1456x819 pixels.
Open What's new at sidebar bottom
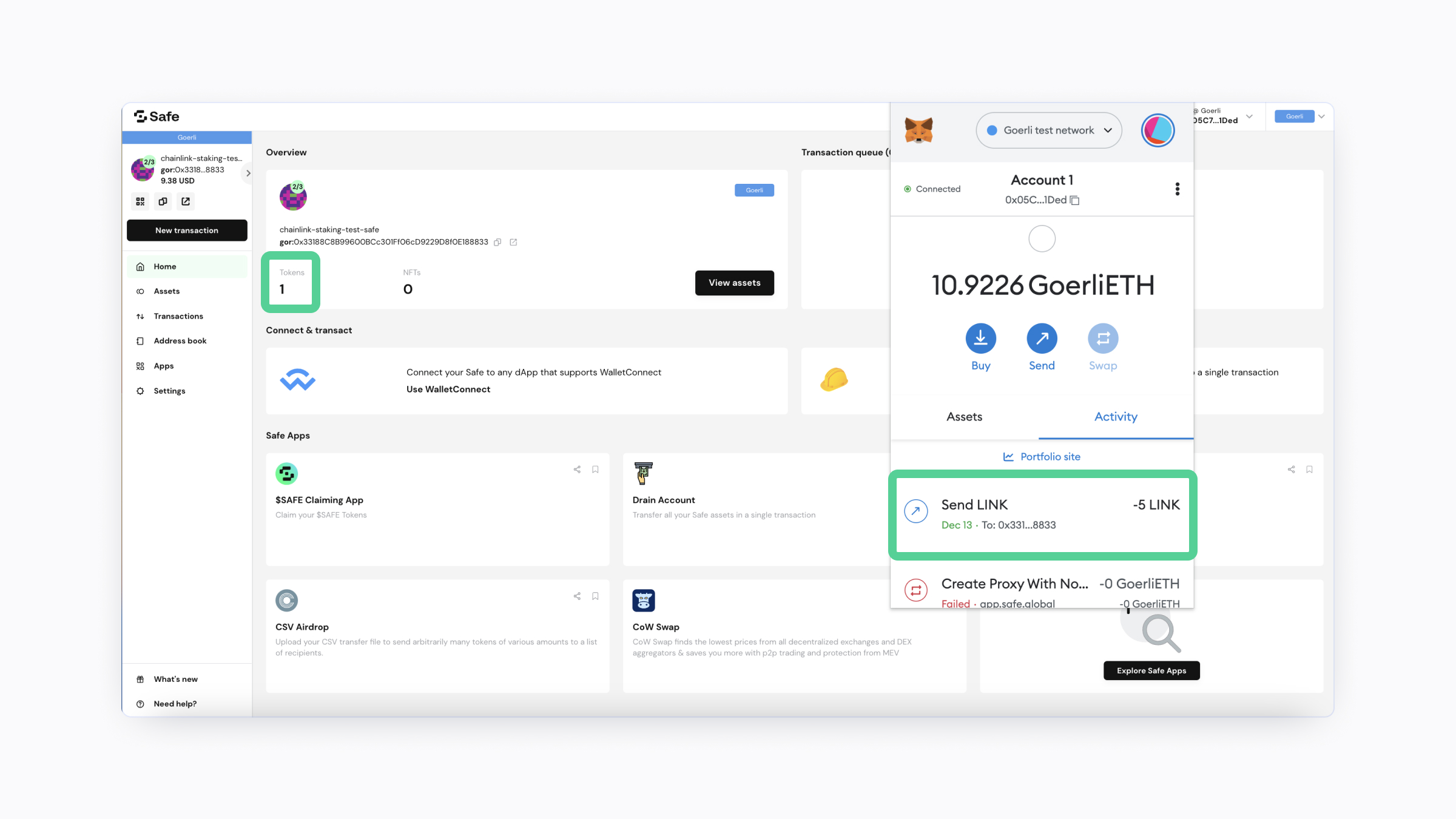pyautogui.click(x=187, y=679)
